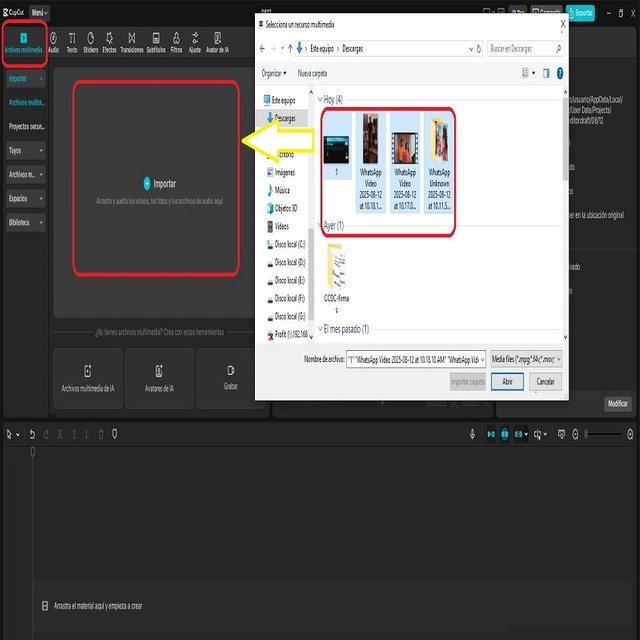
Task: Open the Efectos panel in CapCut
Action: point(109,44)
